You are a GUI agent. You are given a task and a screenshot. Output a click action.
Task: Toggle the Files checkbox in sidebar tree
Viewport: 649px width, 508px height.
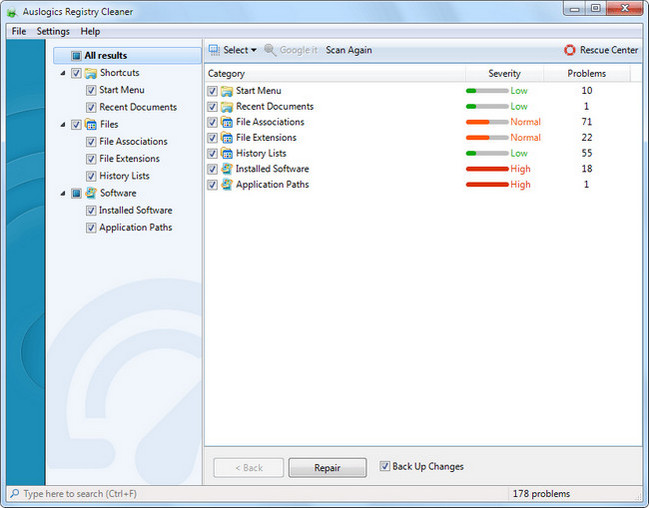click(x=76, y=125)
